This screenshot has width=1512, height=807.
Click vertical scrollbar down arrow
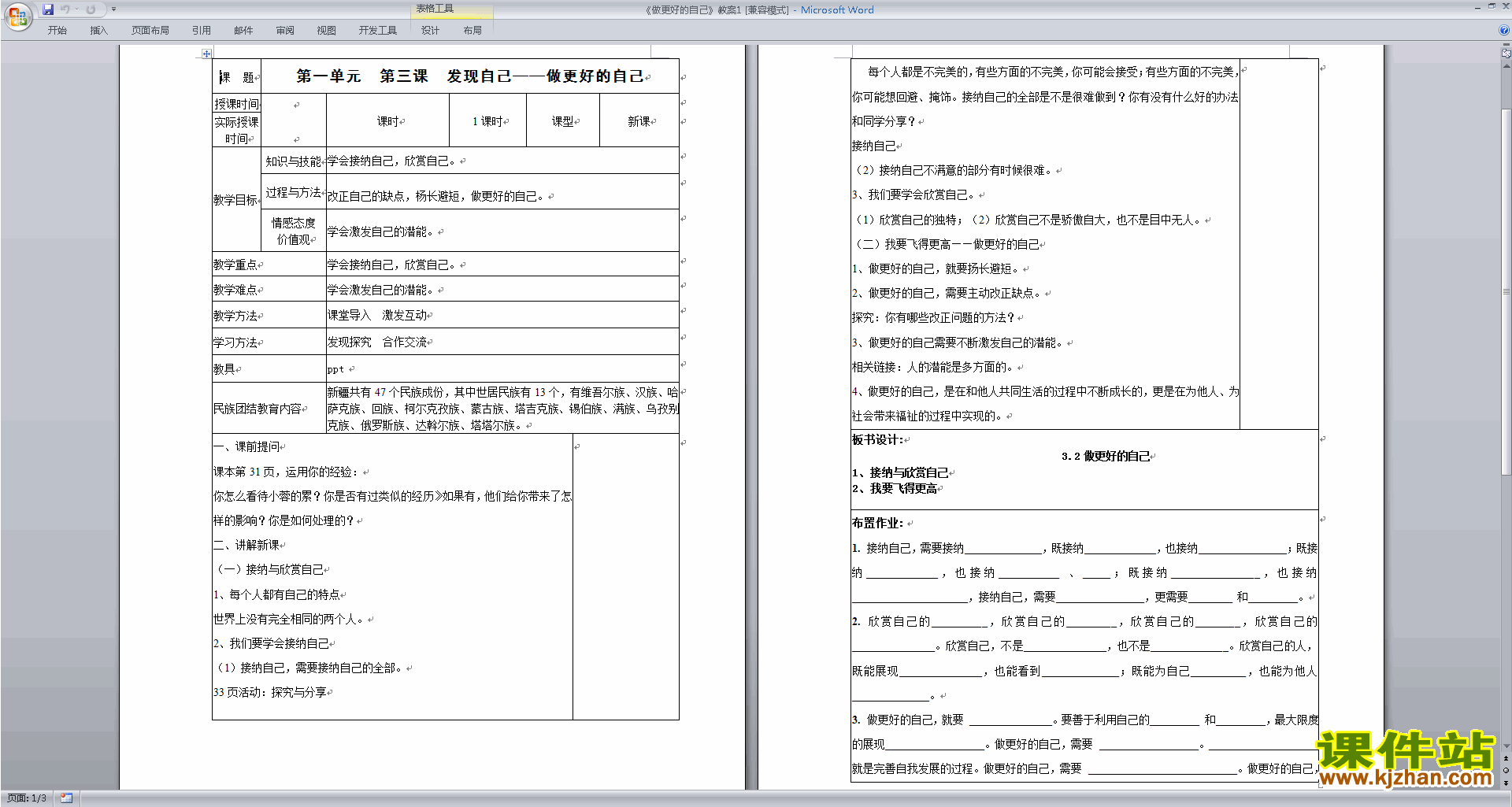click(x=1506, y=746)
